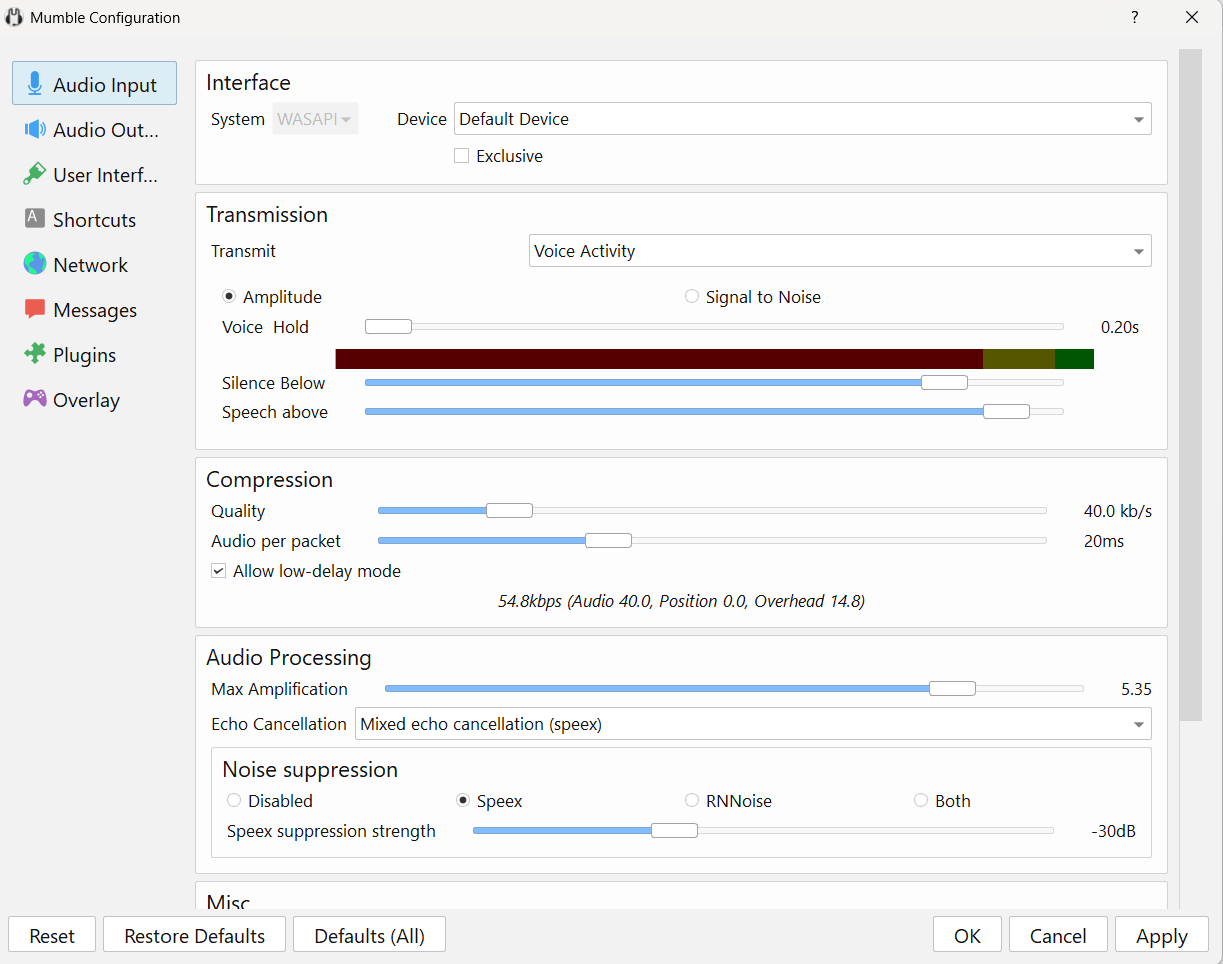
Task: Select the User Interface paintbrush icon
Action: tap(35, 174)
